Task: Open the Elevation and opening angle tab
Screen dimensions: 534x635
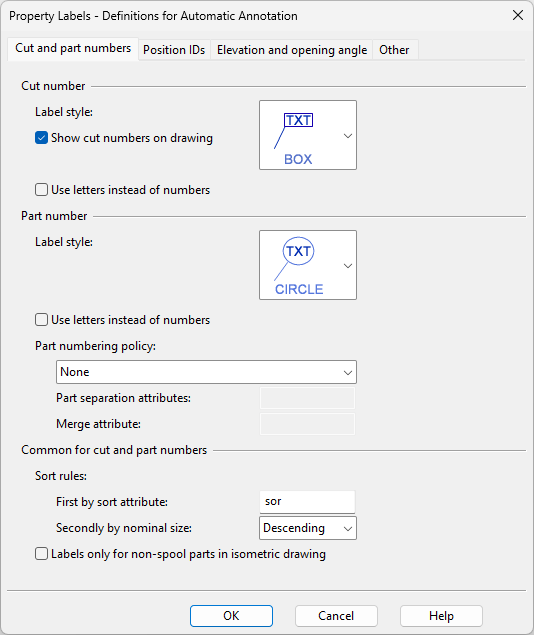Action: point(292,50)
